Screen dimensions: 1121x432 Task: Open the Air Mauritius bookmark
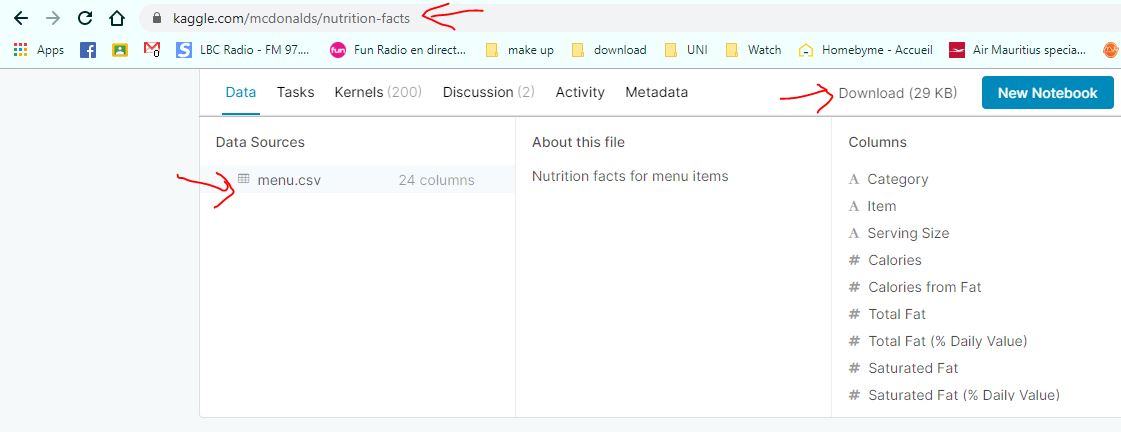(x=1017, y=50)
